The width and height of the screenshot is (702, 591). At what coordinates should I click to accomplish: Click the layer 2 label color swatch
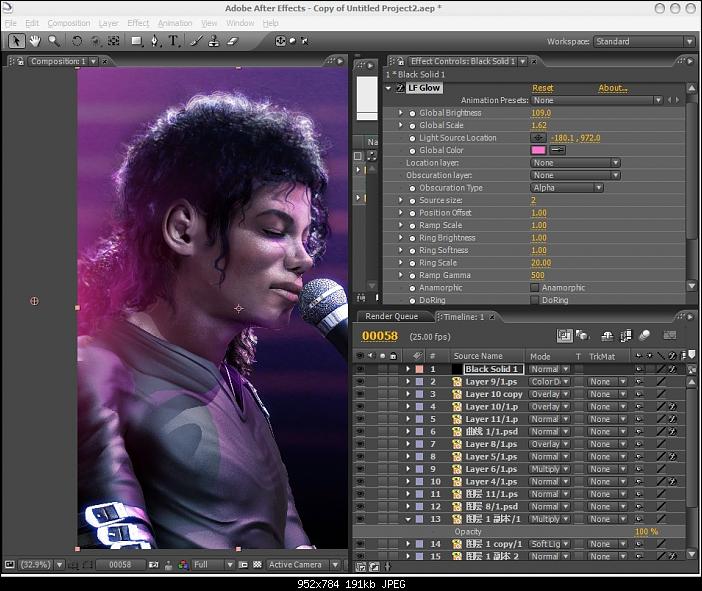click(x=419, y=382)
